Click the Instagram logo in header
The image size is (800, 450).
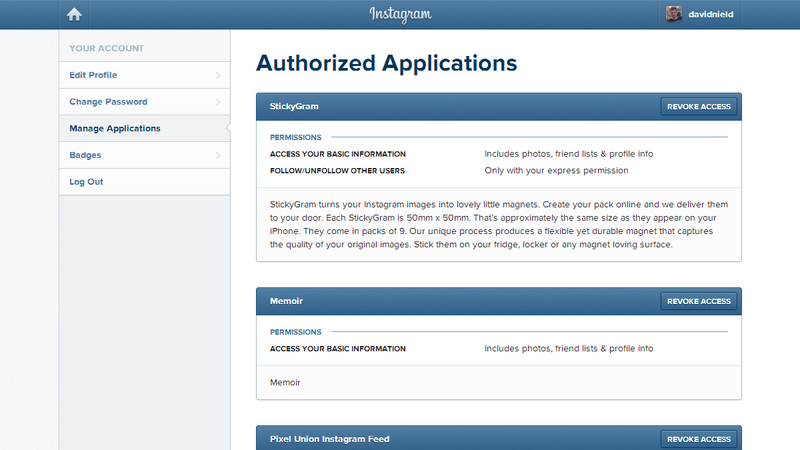(401, 14)
